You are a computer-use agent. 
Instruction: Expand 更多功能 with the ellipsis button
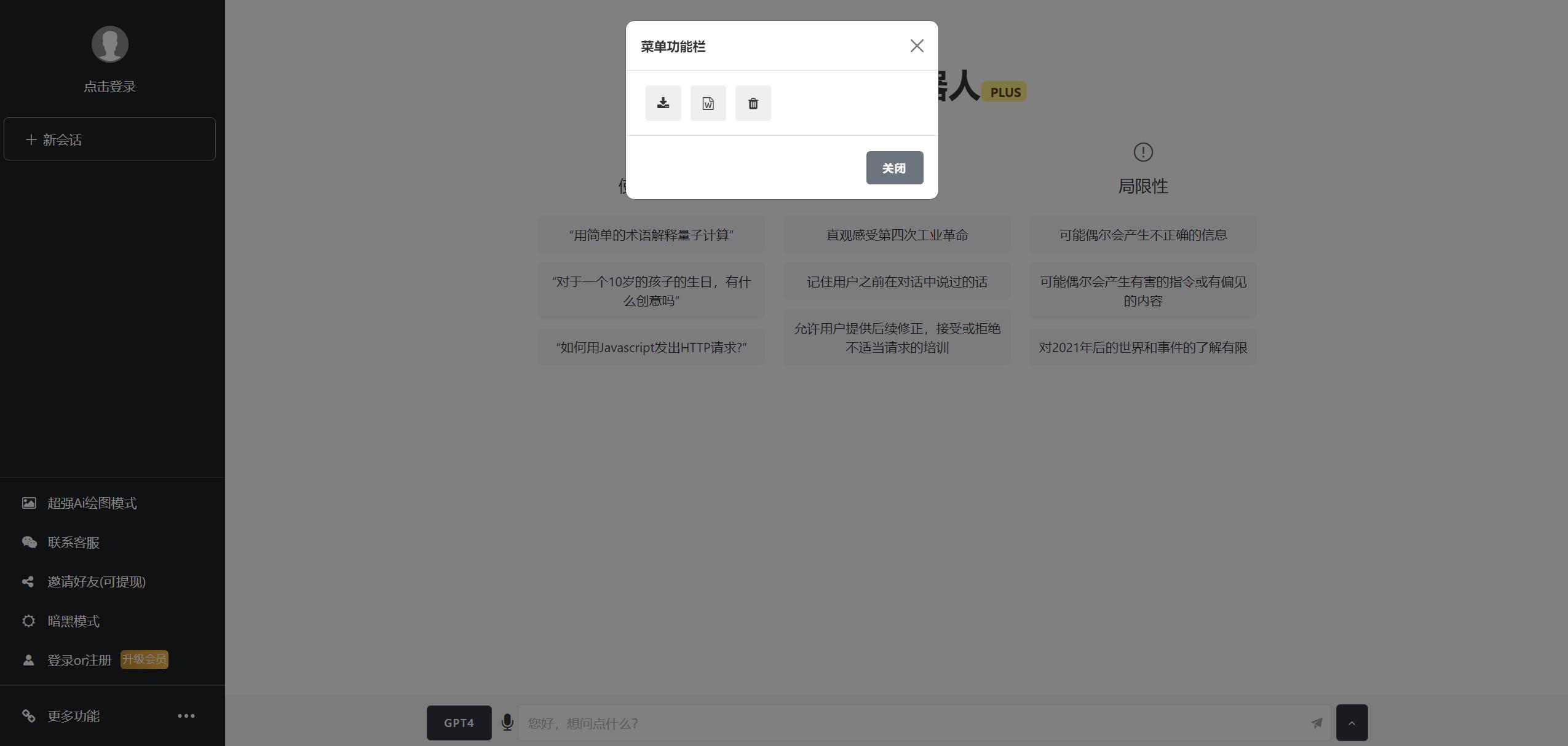(x=186, y=715)
